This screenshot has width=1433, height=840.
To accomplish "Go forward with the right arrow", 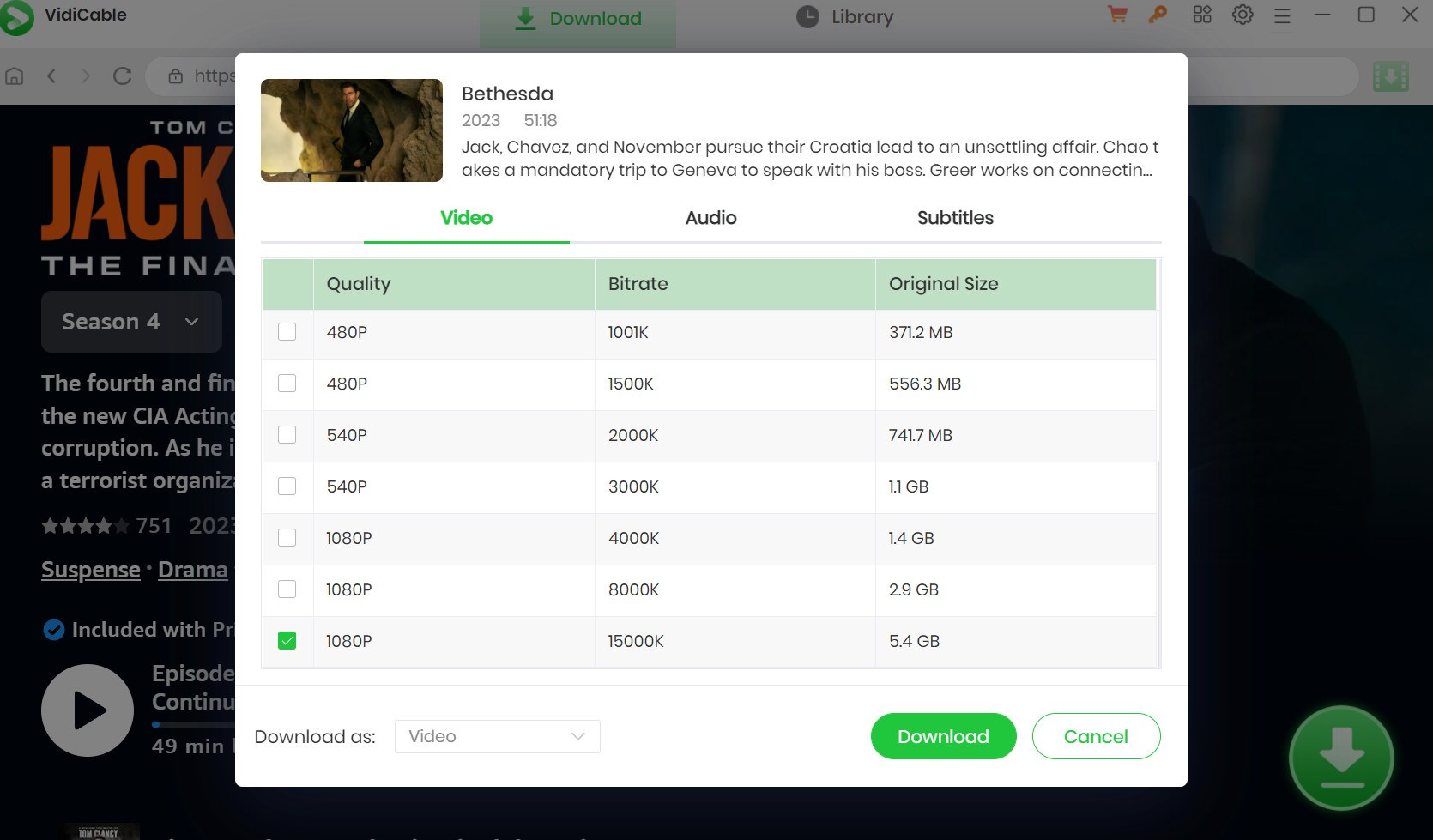I will [86, 76].
